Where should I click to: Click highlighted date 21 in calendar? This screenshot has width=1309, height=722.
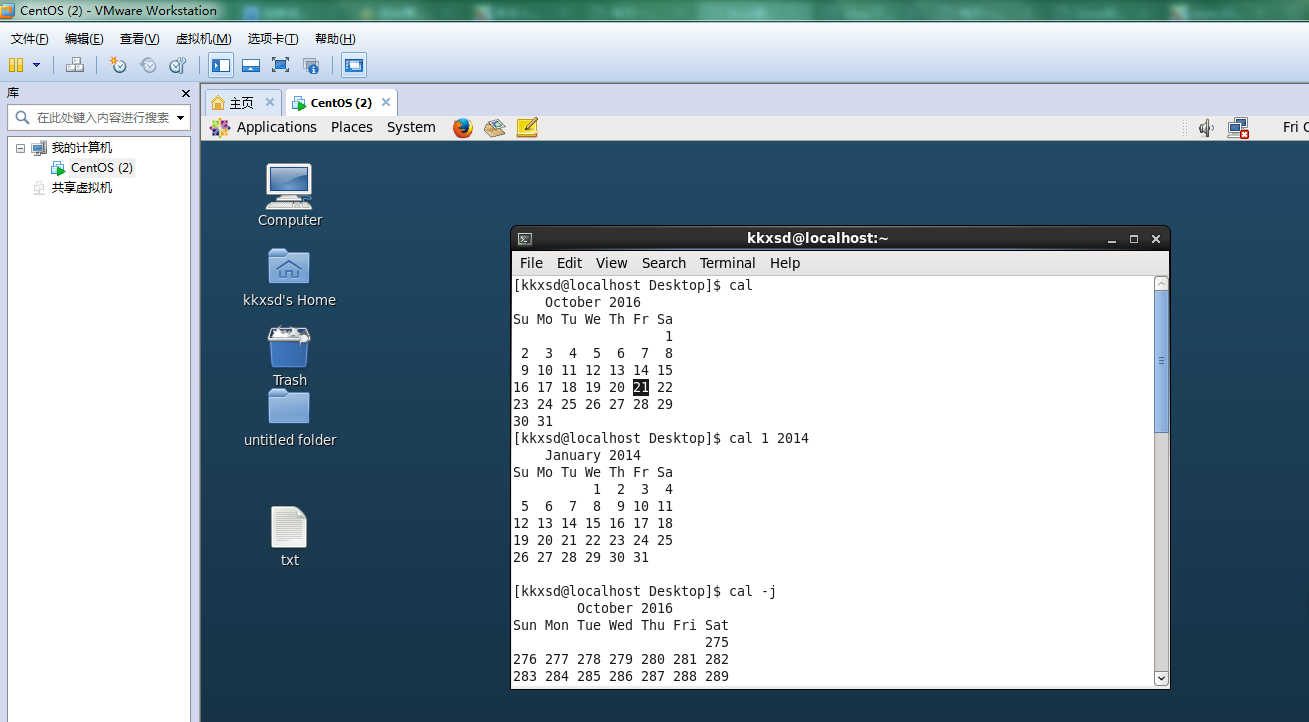tap(641, 387)
